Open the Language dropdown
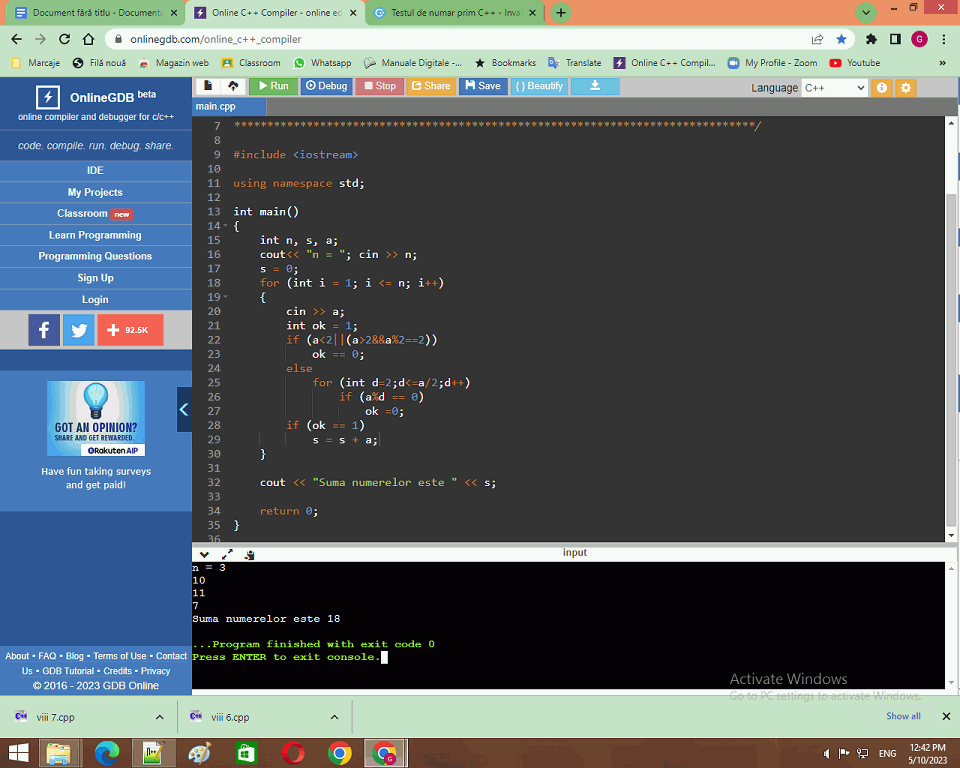 click(834, 87)
